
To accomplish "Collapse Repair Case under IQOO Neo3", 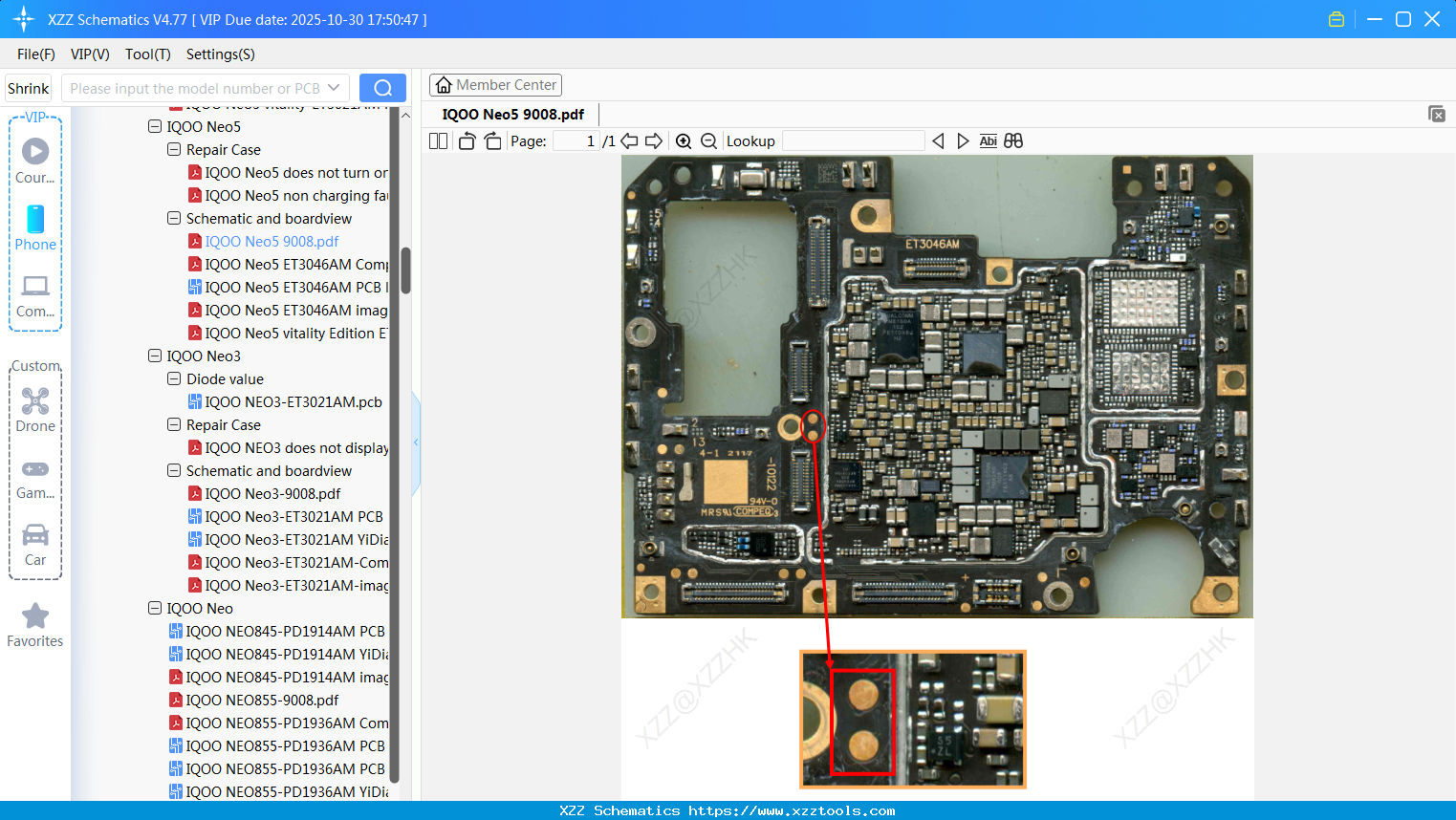I will click(x=174, y=424).
